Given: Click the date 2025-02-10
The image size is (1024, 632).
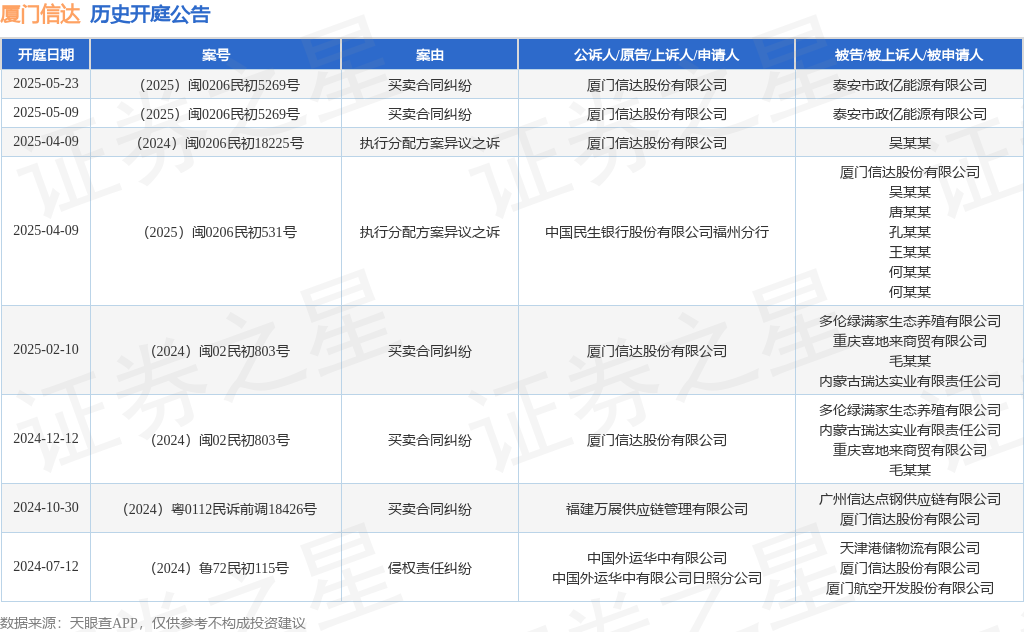Looking at the screenshot, I should tap(46, 349).
